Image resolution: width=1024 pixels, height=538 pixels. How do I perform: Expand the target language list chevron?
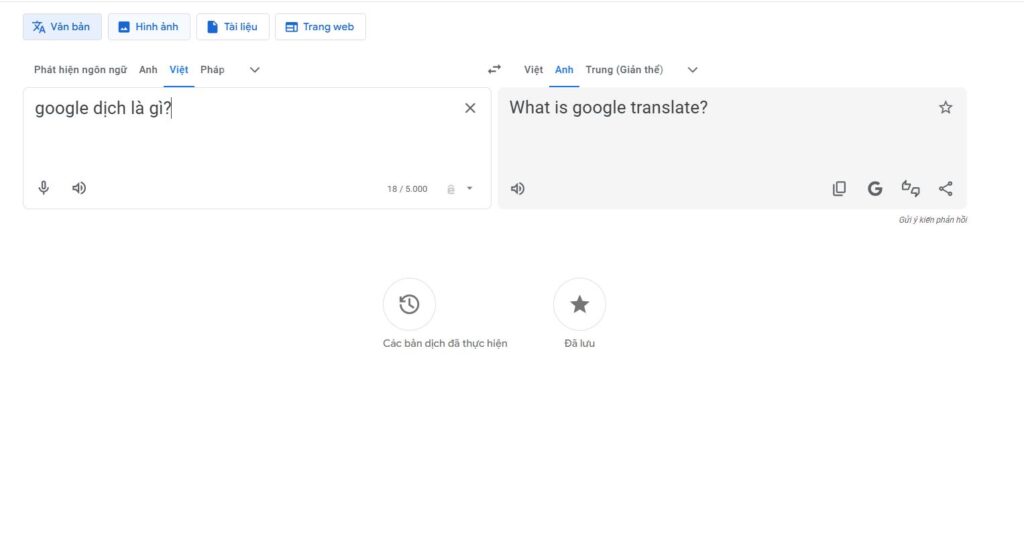click(x=693, y=70)
